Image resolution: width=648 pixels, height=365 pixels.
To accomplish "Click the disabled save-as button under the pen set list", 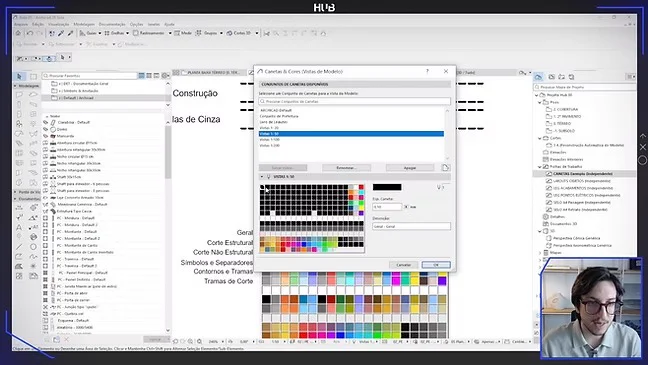I will coord(283,168).
